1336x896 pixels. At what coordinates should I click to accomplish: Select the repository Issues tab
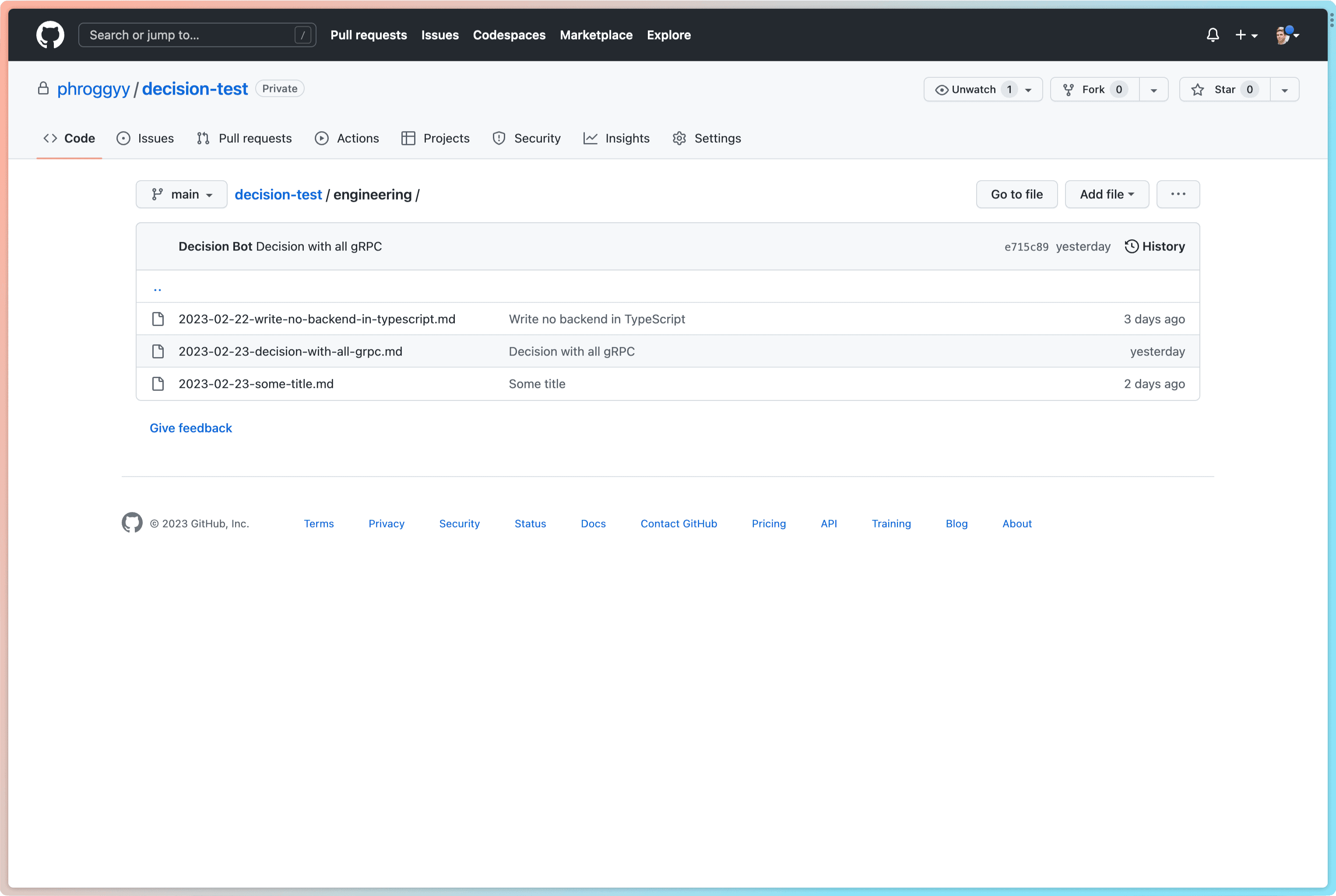(145, 138)
